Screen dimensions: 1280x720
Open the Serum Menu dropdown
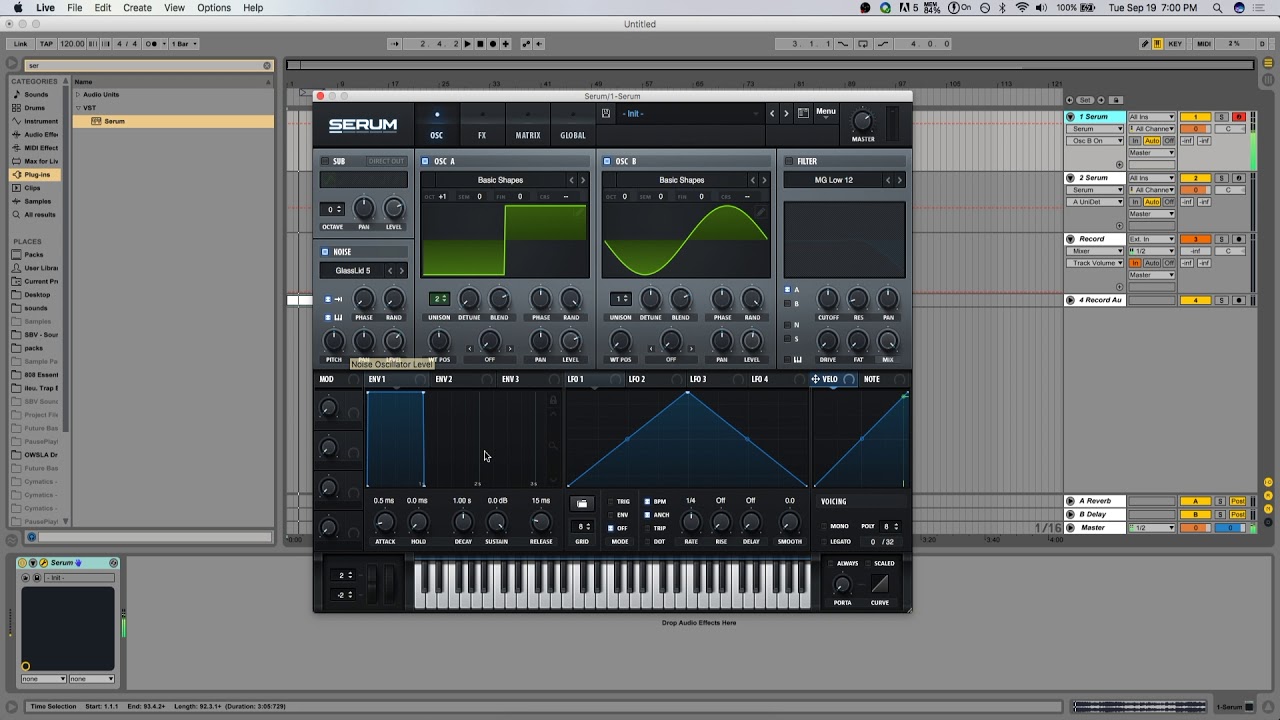pos(826,113)
